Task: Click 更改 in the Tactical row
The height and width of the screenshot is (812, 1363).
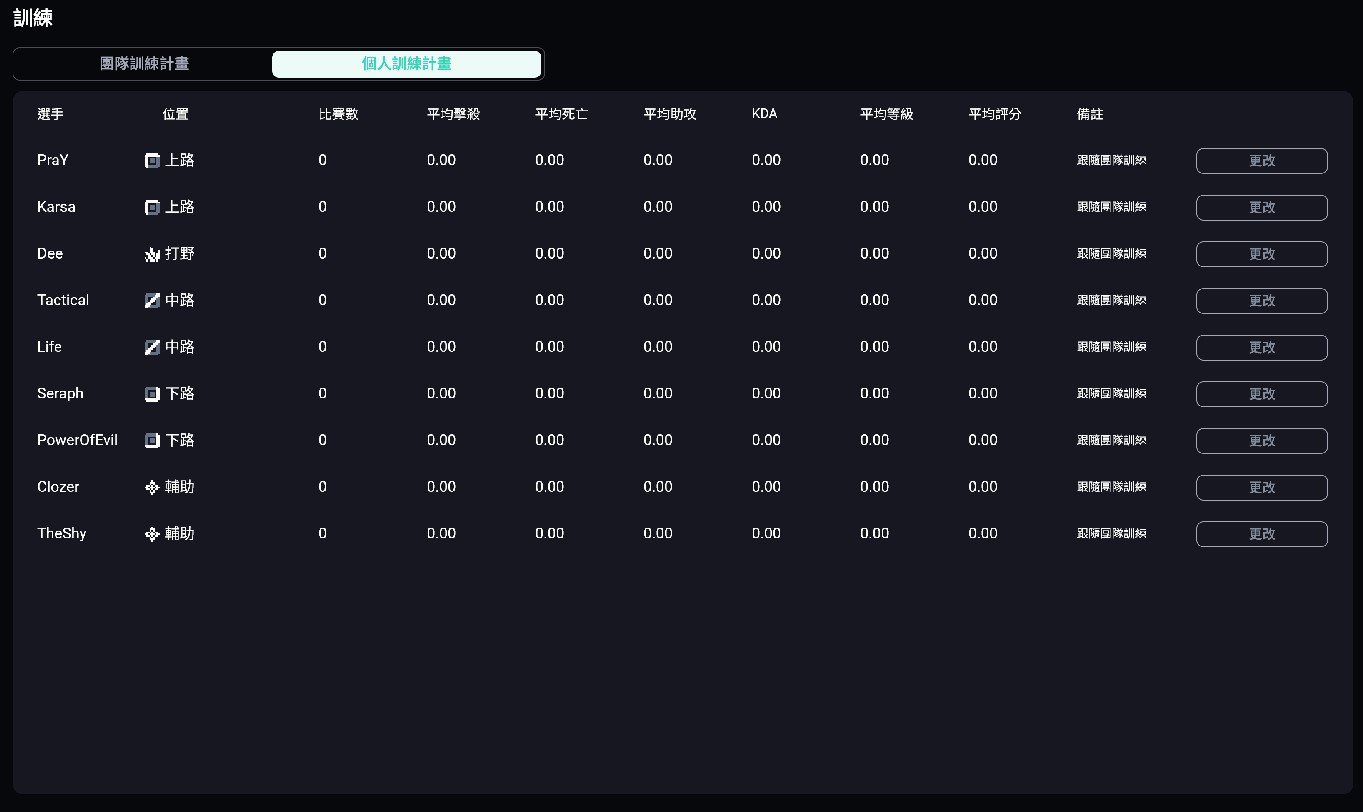Action: 1261,301
